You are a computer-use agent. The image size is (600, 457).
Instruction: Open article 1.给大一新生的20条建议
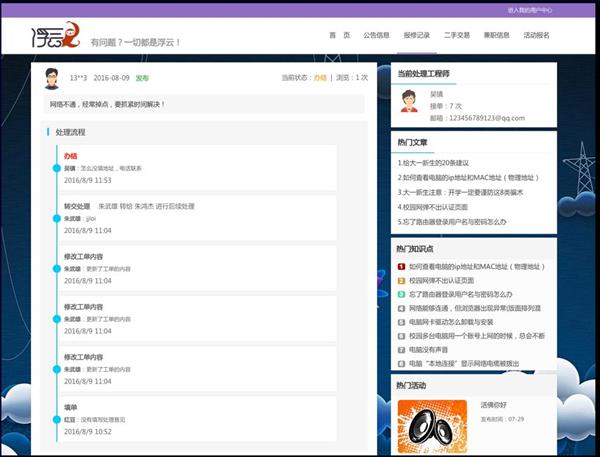click(433, 163)
